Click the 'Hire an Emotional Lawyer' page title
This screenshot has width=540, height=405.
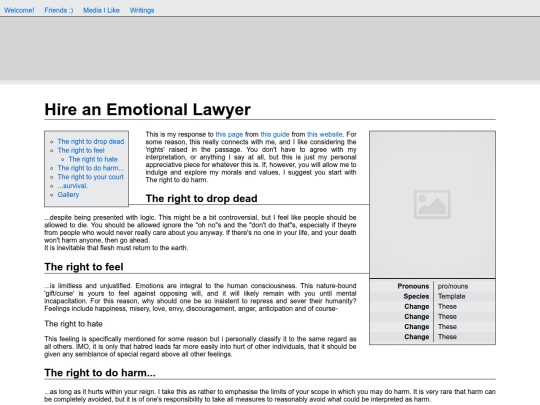click(x=147, y=110)
